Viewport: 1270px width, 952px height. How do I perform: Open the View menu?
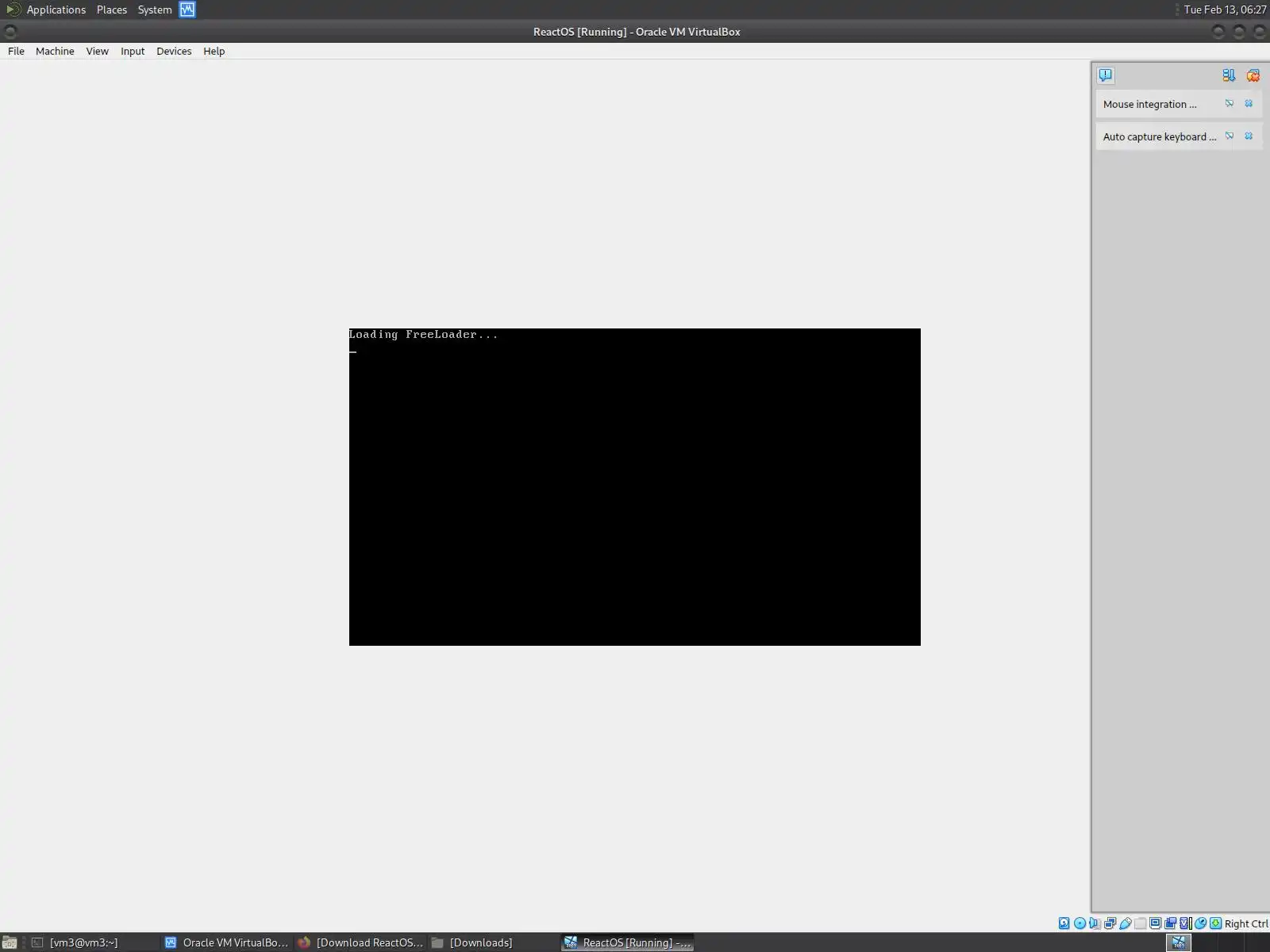pos(97,51)
